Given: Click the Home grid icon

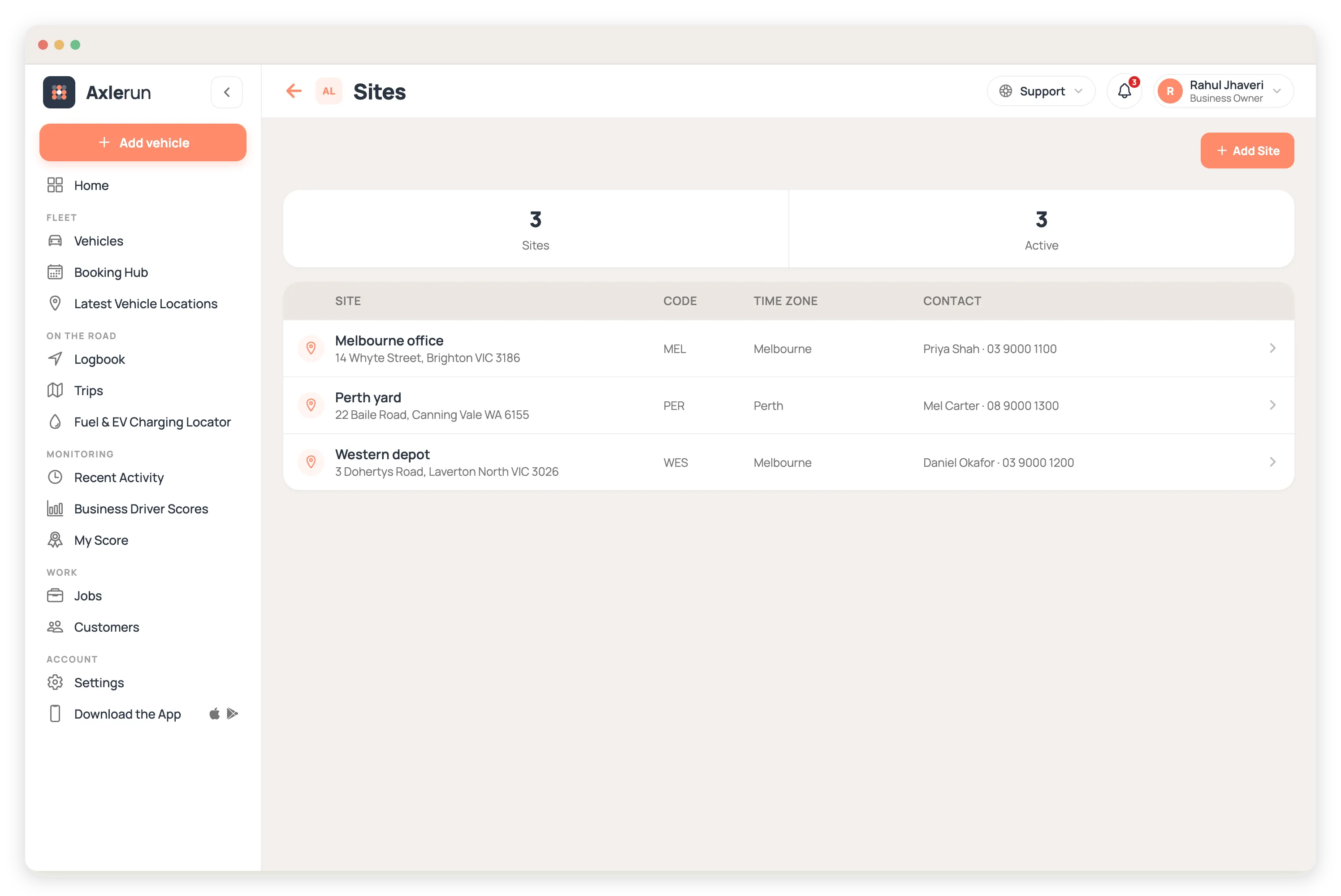Looking at the screenshot, I should [55, 185].
